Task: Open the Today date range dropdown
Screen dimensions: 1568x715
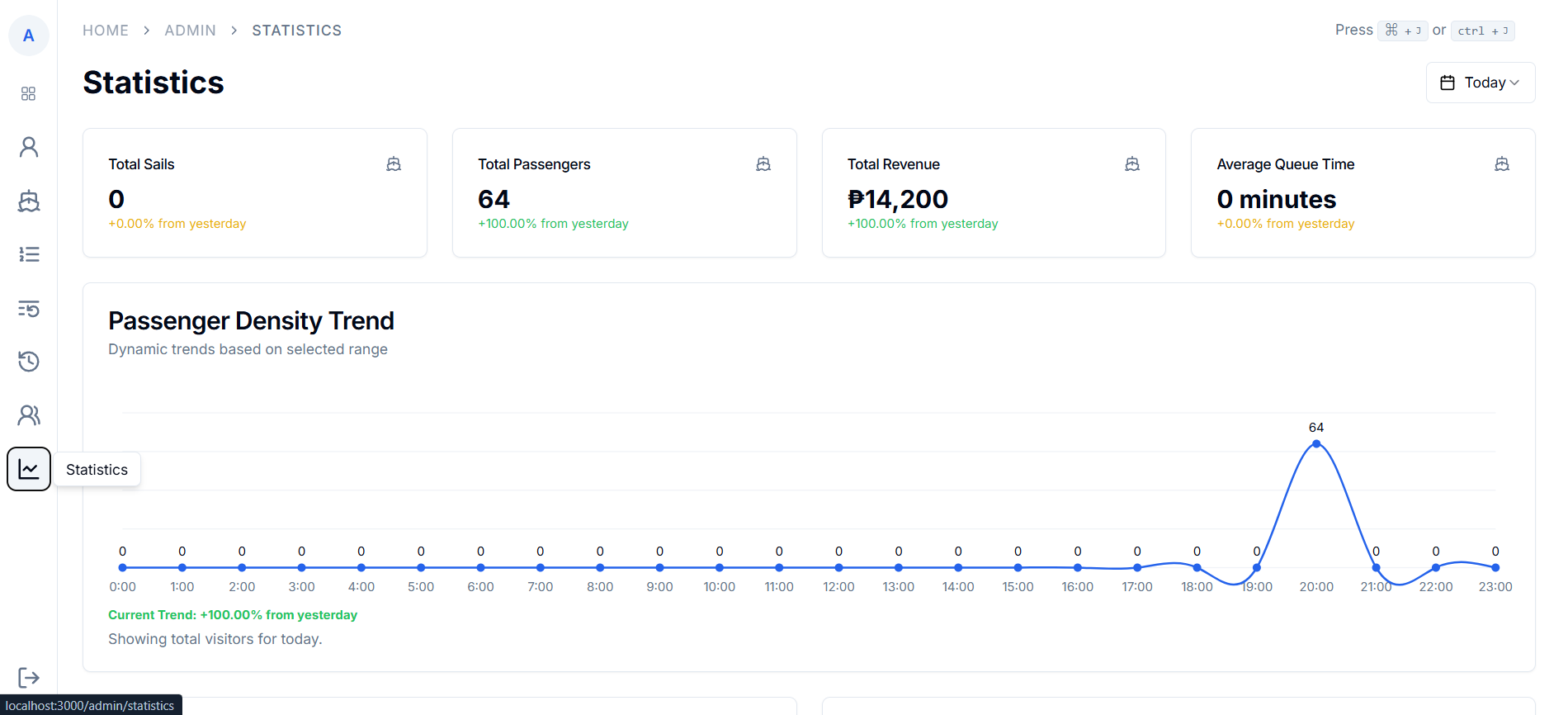Action: point(1481,83)
